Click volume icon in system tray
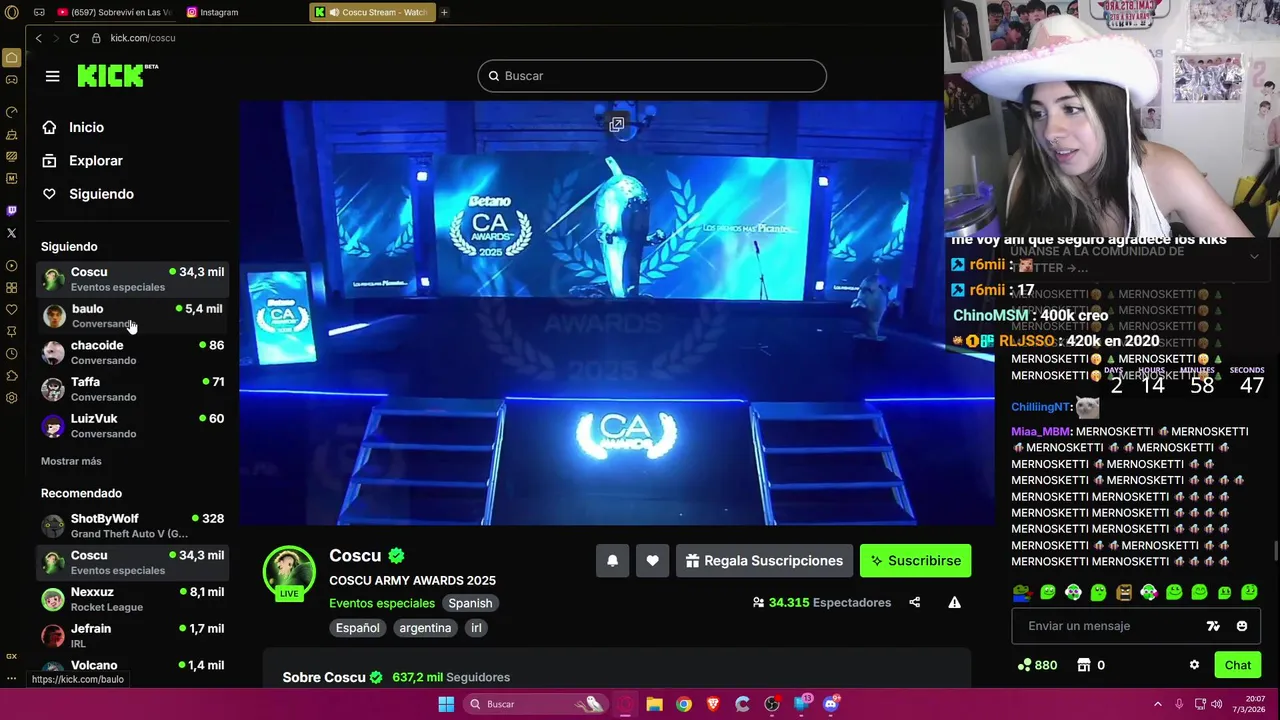This screenshot has width=1280, height=720. (1217, 704)
